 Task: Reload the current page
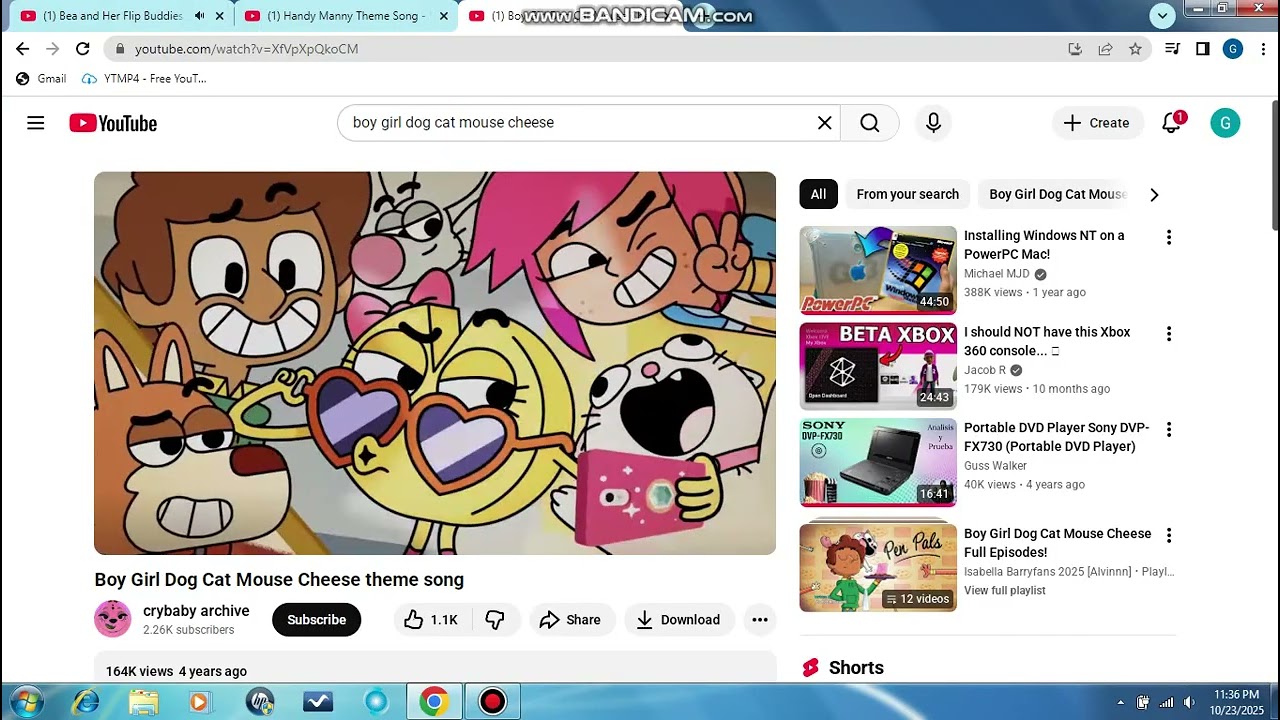pos(83,48)
